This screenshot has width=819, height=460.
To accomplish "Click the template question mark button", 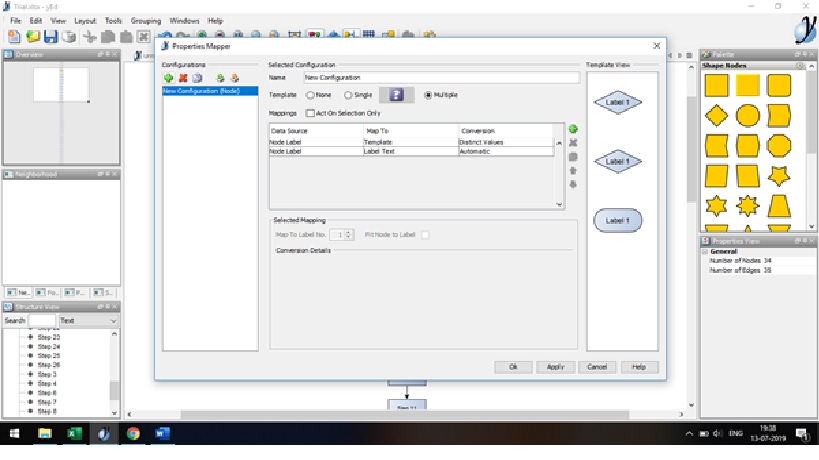I will [397, 95].
